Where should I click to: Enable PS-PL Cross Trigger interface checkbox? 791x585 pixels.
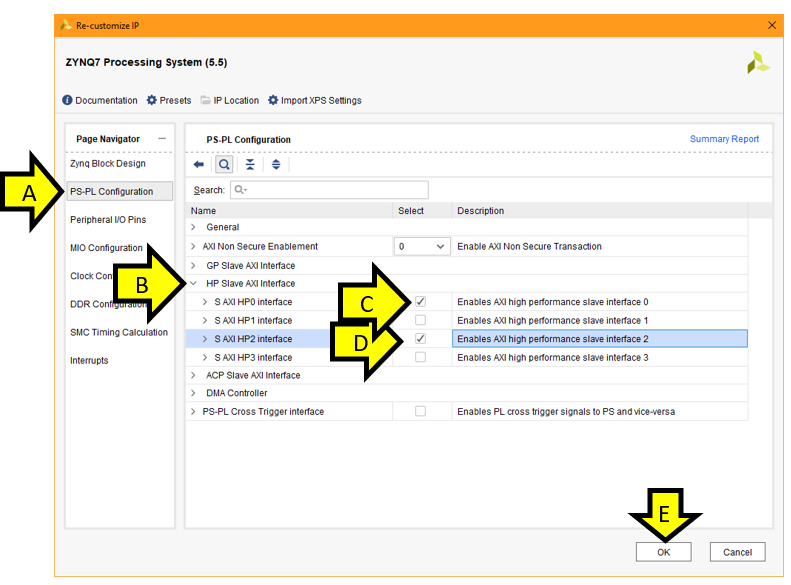(420, 411)
